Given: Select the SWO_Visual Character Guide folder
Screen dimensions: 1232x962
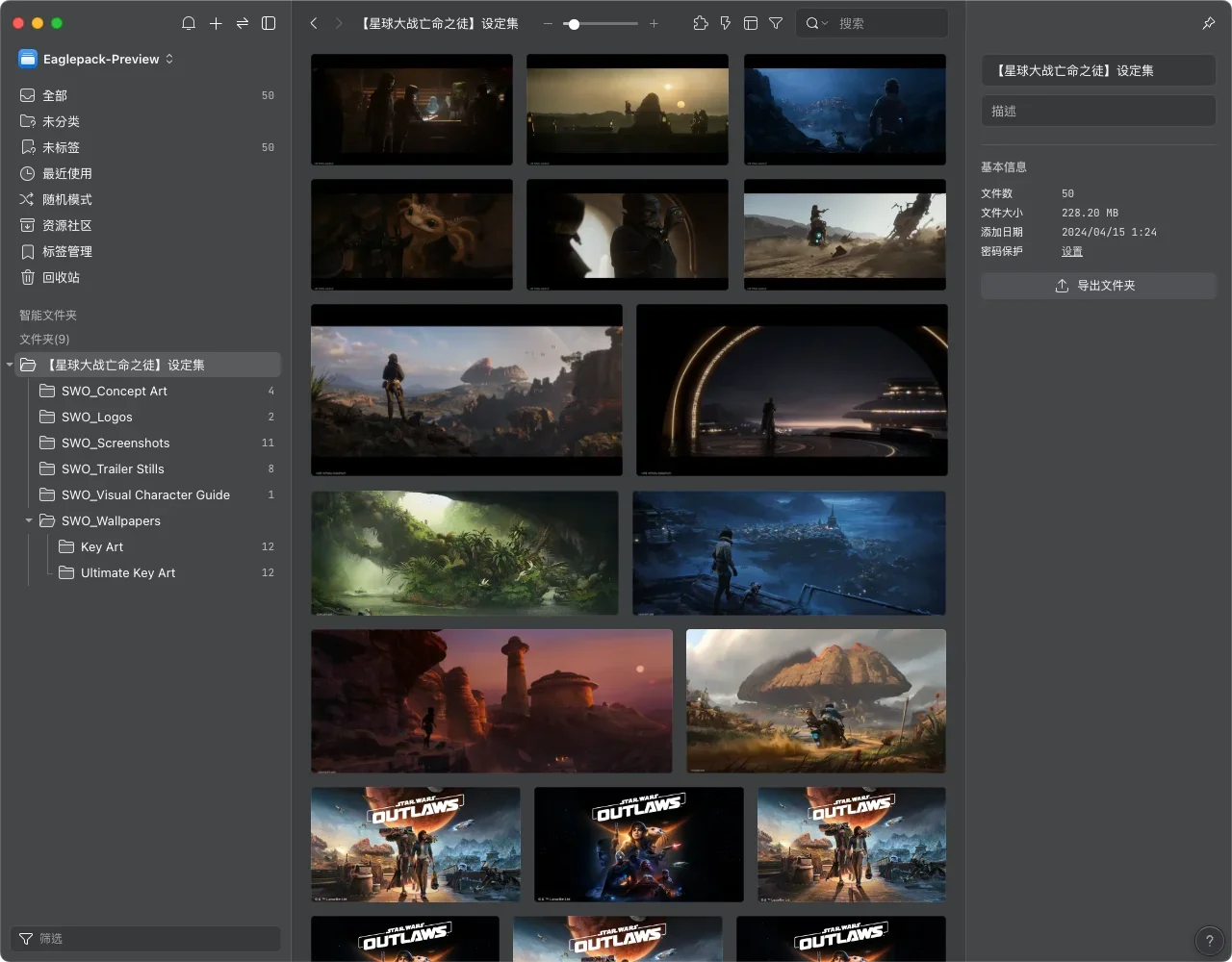Looking at the screenshot, I should 146,494.
